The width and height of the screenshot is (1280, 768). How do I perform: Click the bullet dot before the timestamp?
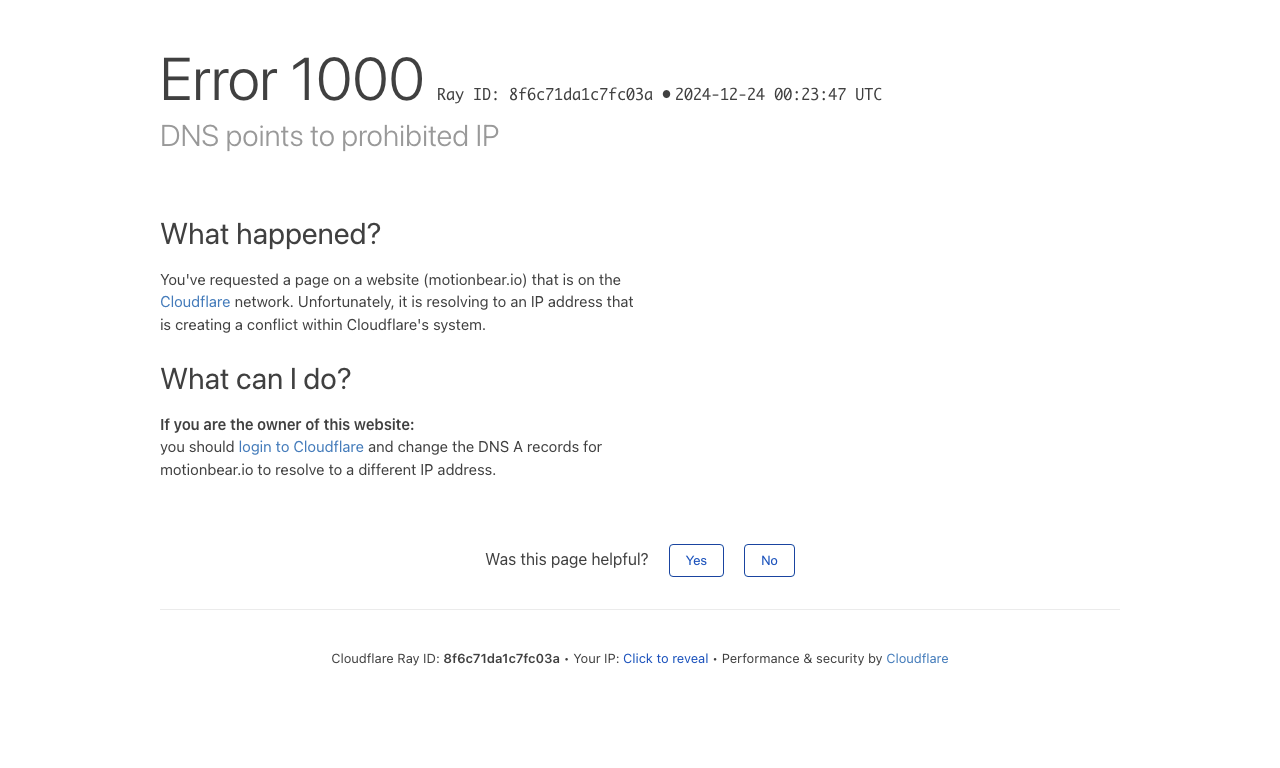(x=666, y=94)
